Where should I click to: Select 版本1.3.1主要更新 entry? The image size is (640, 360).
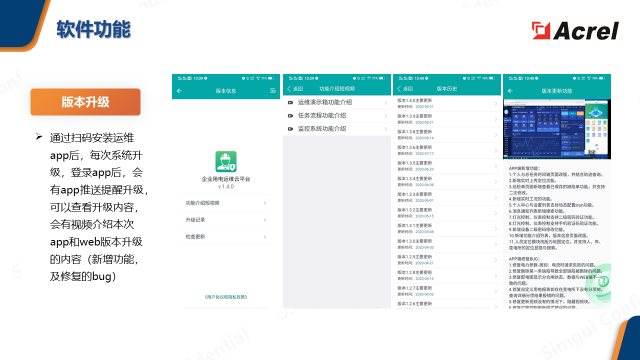pos(447,229)
